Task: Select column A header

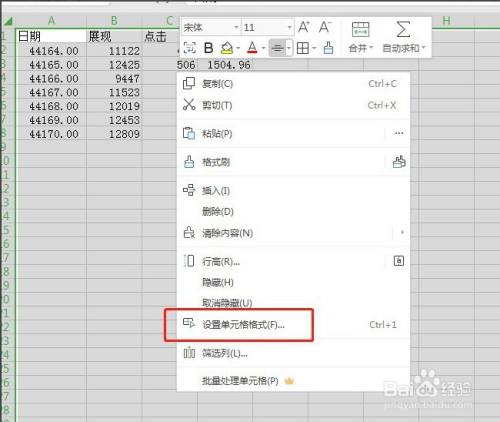Action: [51, 21]
